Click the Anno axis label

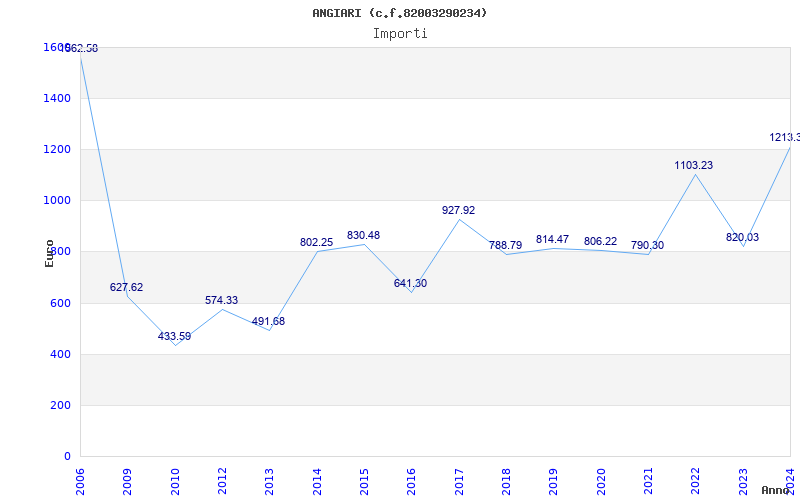point(775,490)
